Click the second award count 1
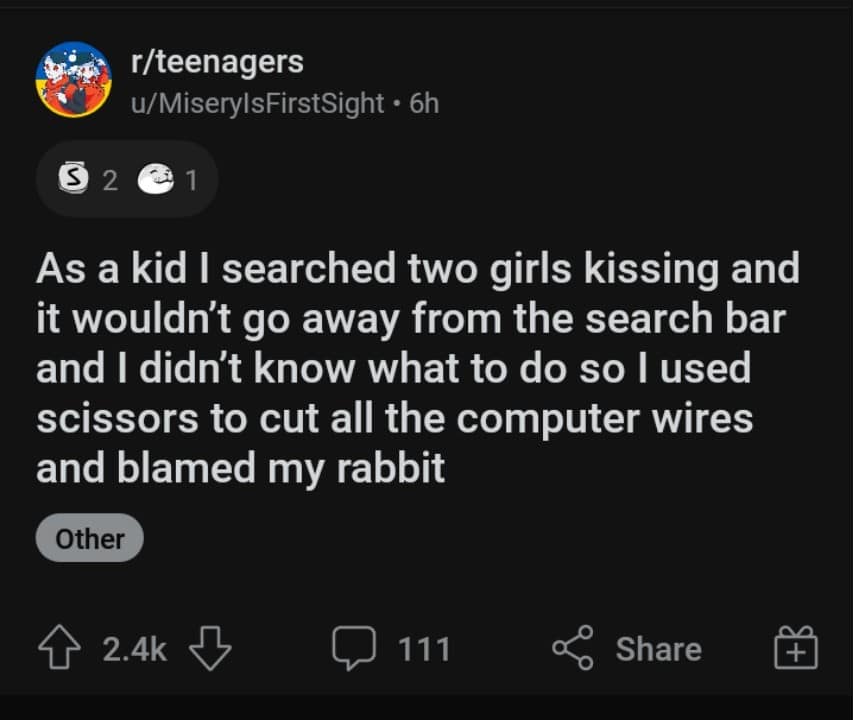The height and width of the screenshot is (720, 855). [x=191, y=180]
